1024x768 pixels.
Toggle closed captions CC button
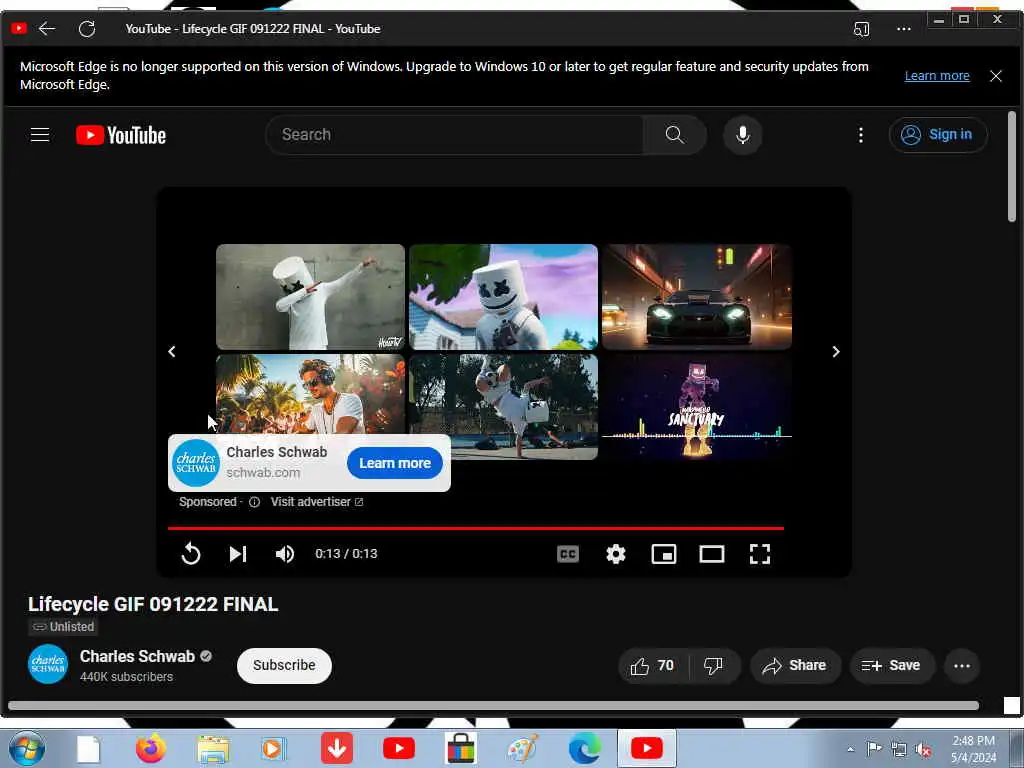pos(568,554)
